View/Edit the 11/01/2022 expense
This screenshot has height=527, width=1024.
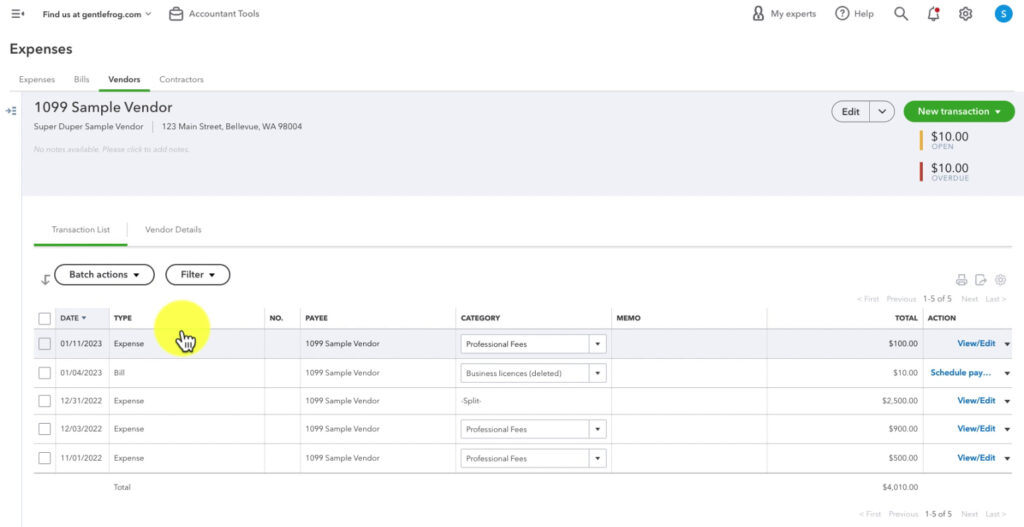(x=976, y=458)
